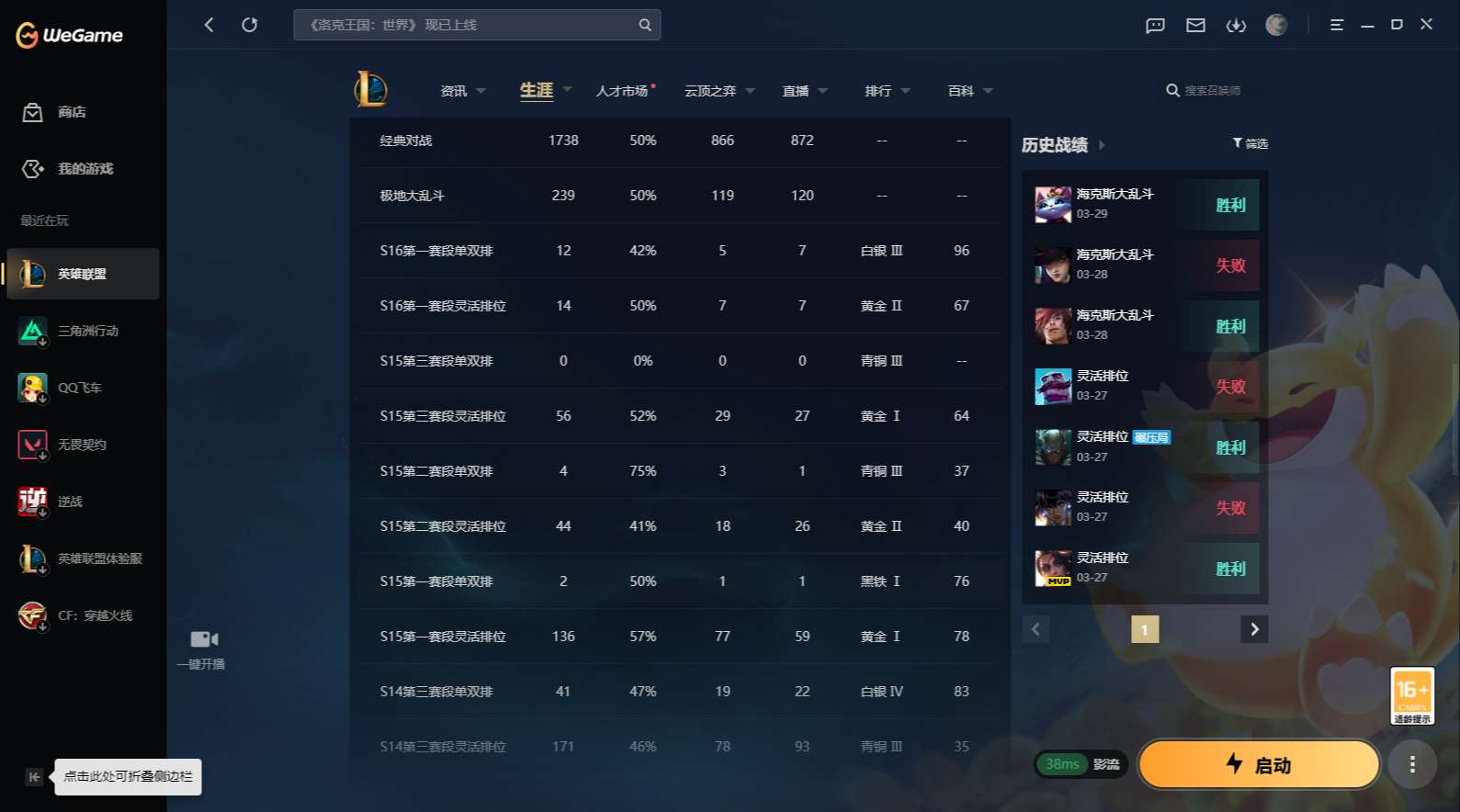This screenshot has width=1460, height=812.
Task: Click the user avatar in top bar
Action: (1276, 25)
